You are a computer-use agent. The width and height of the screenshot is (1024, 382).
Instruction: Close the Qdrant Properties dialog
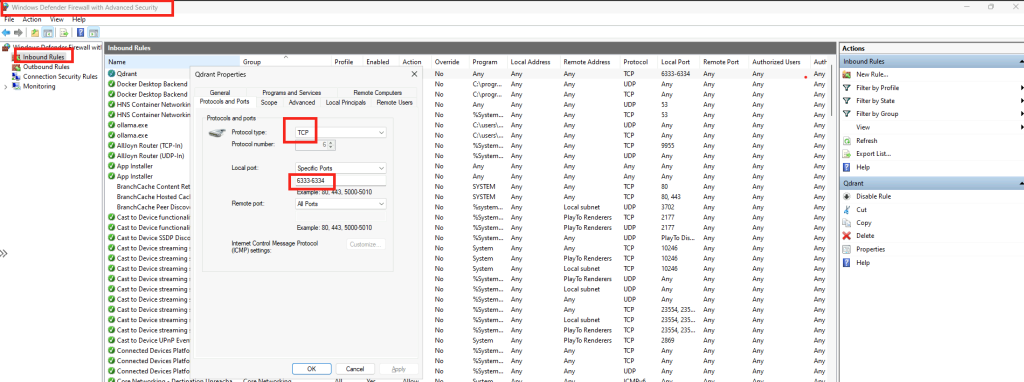[x=414, y=74]
